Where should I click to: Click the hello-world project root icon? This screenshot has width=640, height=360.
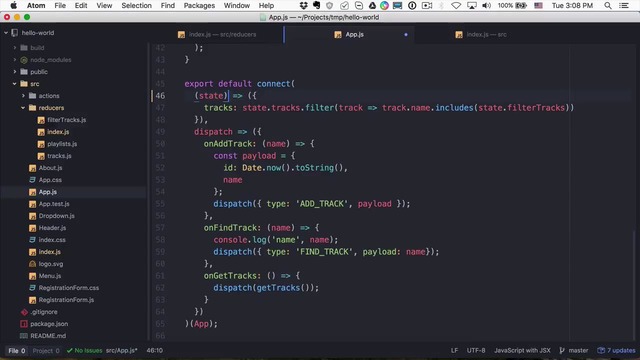tap(15, 33)
